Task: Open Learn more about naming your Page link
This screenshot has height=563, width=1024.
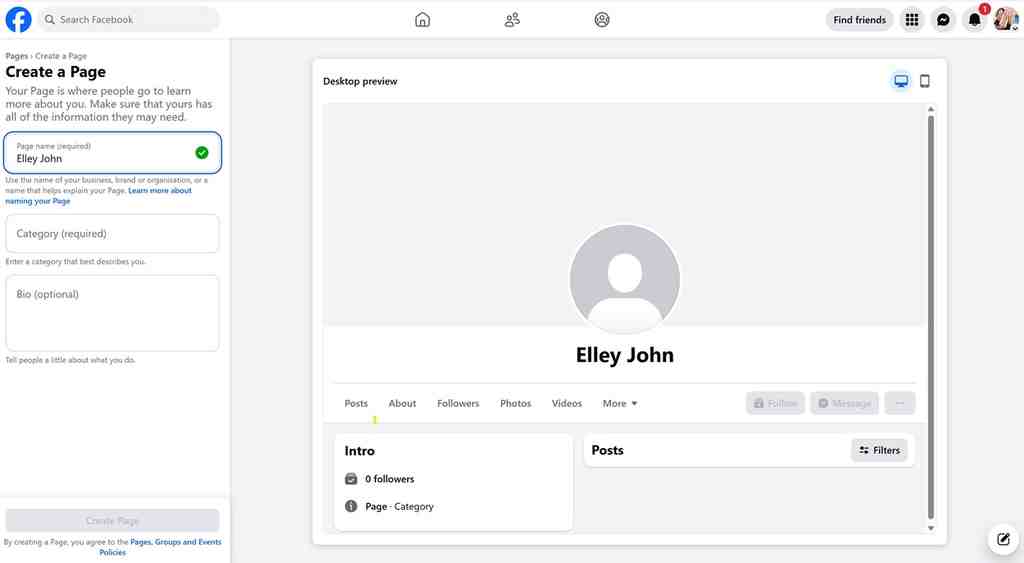Action: [x=99, y=196]
